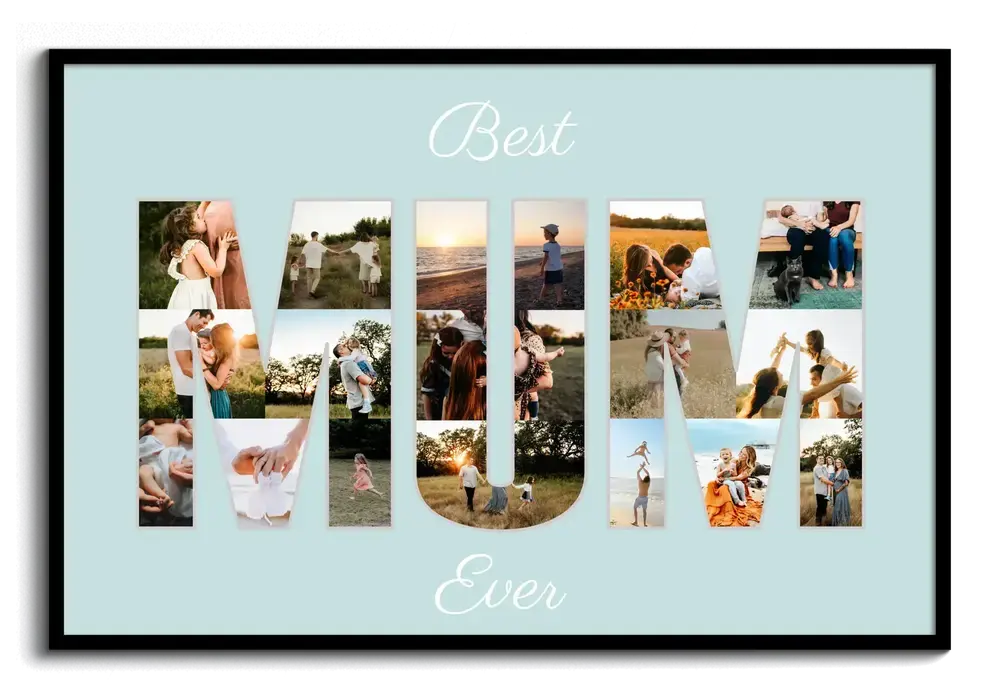
Task: Open photo of girl running in pink dress
Action: coord(360,473)
